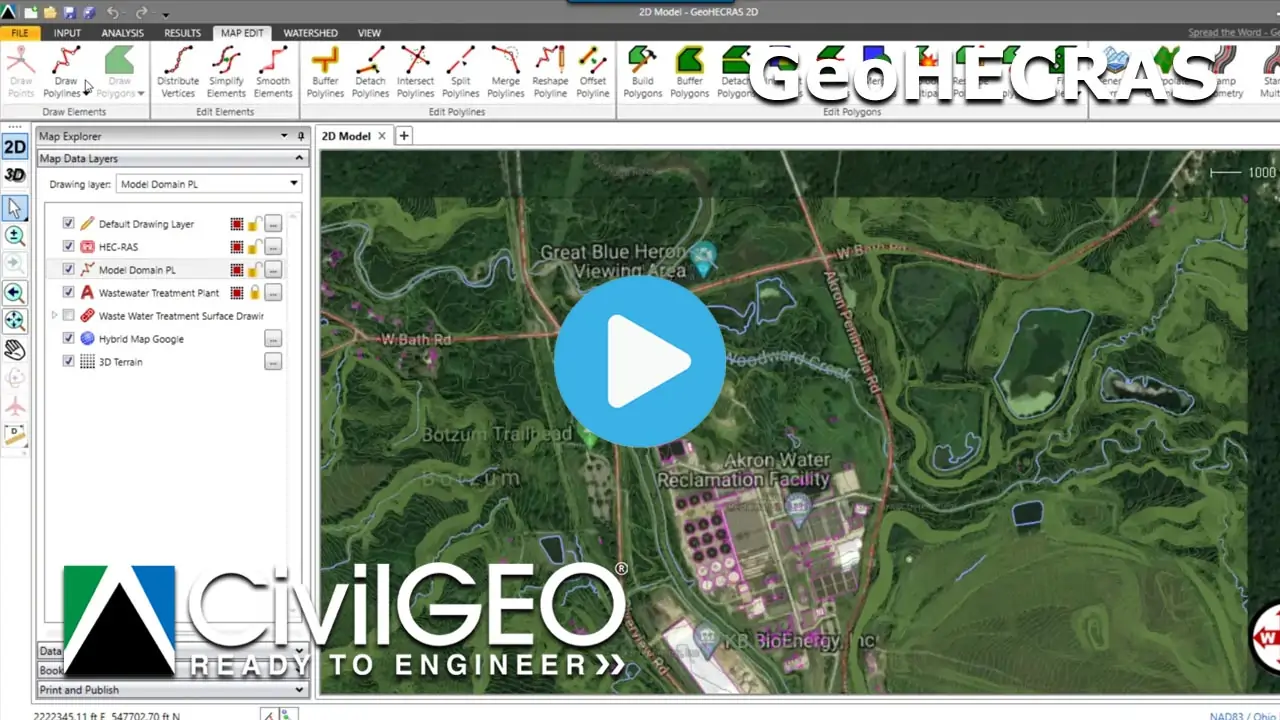Collapse the Map Data Layers section

click(298, 158)
